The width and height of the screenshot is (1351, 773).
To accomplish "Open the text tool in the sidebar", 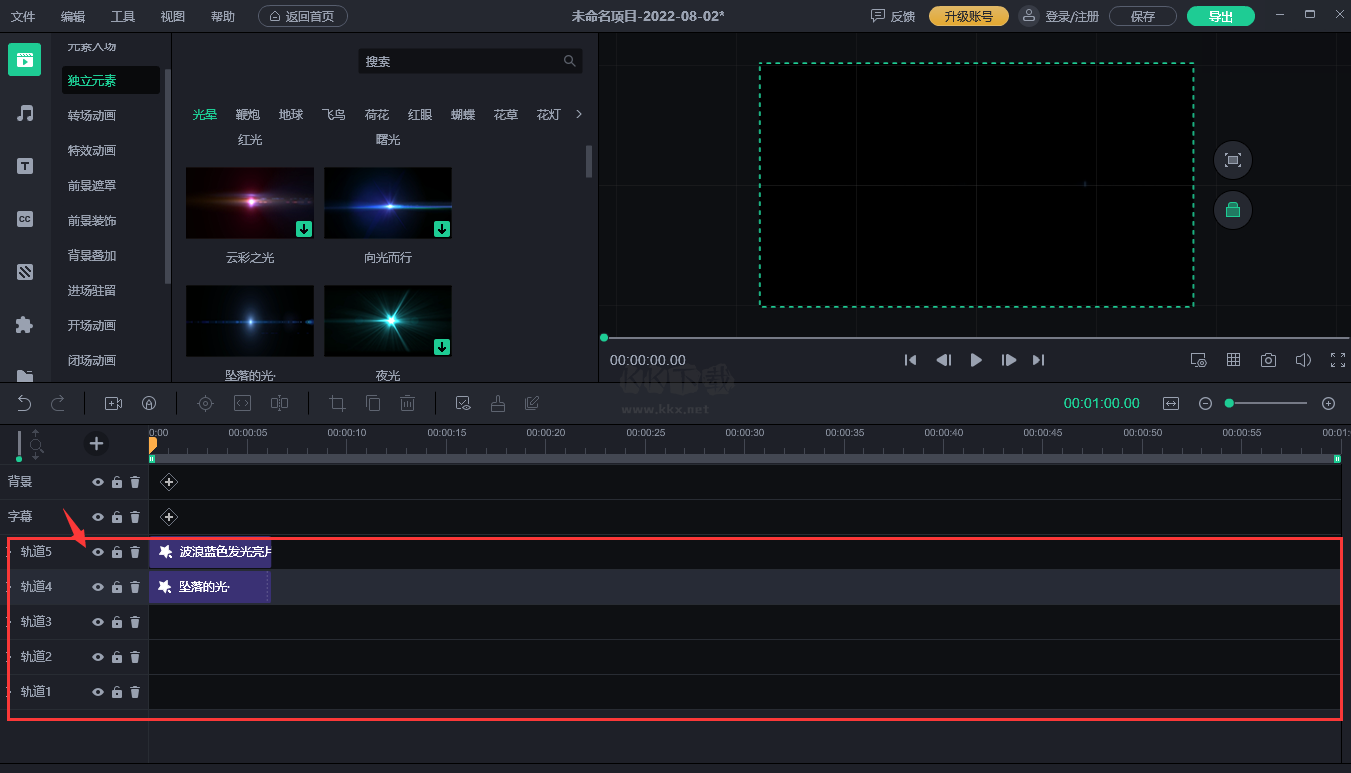I will pyautogui.click(x=25, y=166).
